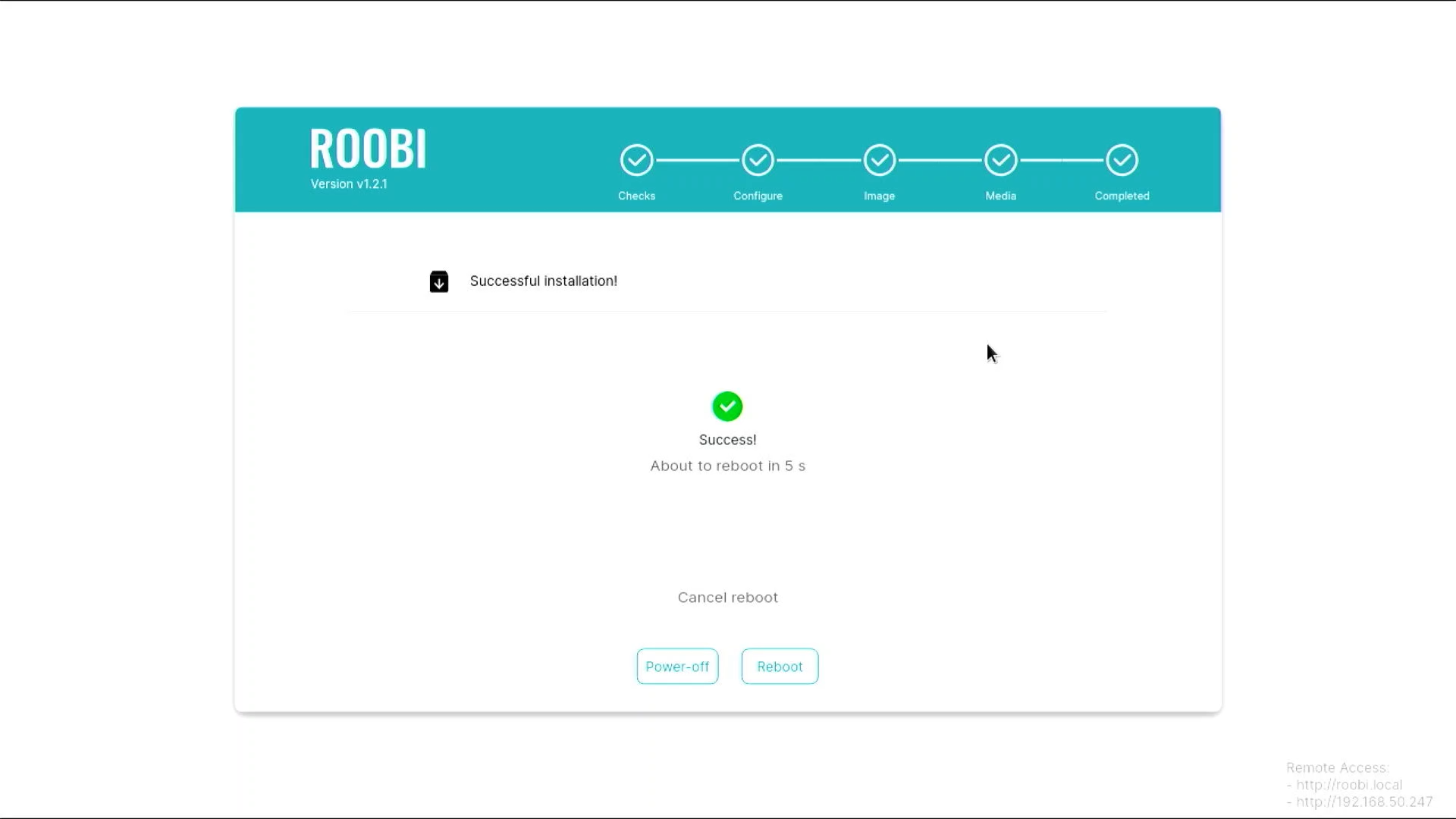Click the Checks step checkmark icon
This screenshot has height=819, width=1456.
click(636, 160)
